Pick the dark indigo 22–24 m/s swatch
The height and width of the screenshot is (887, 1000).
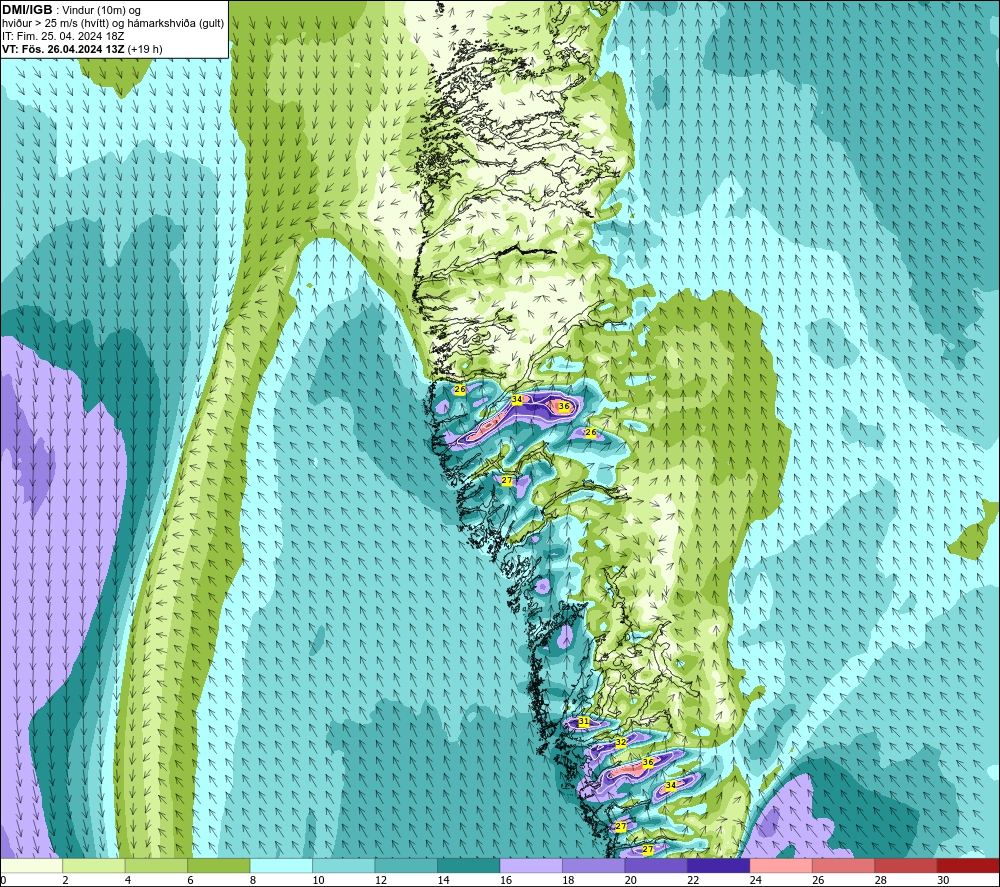click(x=719, y=865)
